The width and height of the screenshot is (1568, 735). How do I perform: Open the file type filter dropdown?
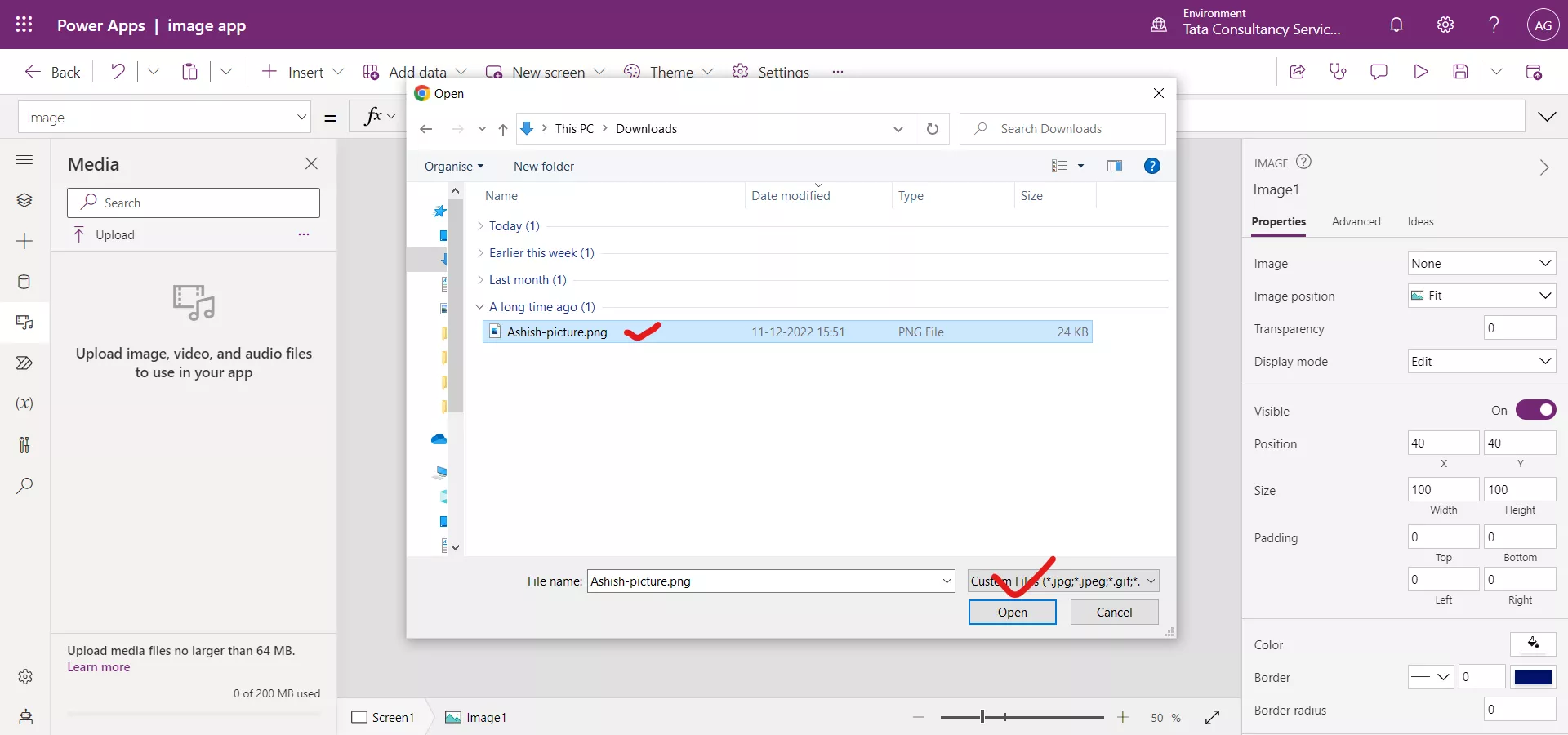pos(1063,581)
